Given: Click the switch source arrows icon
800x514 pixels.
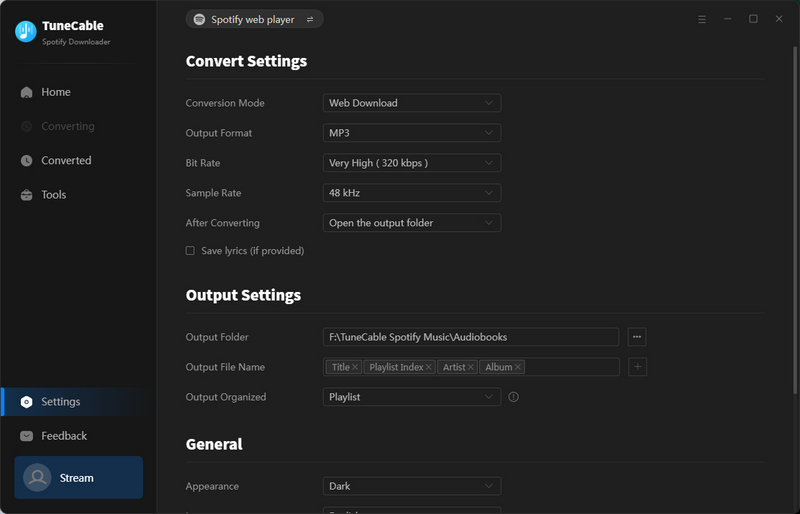Looking at the screenshot, I should coord(310,19).
